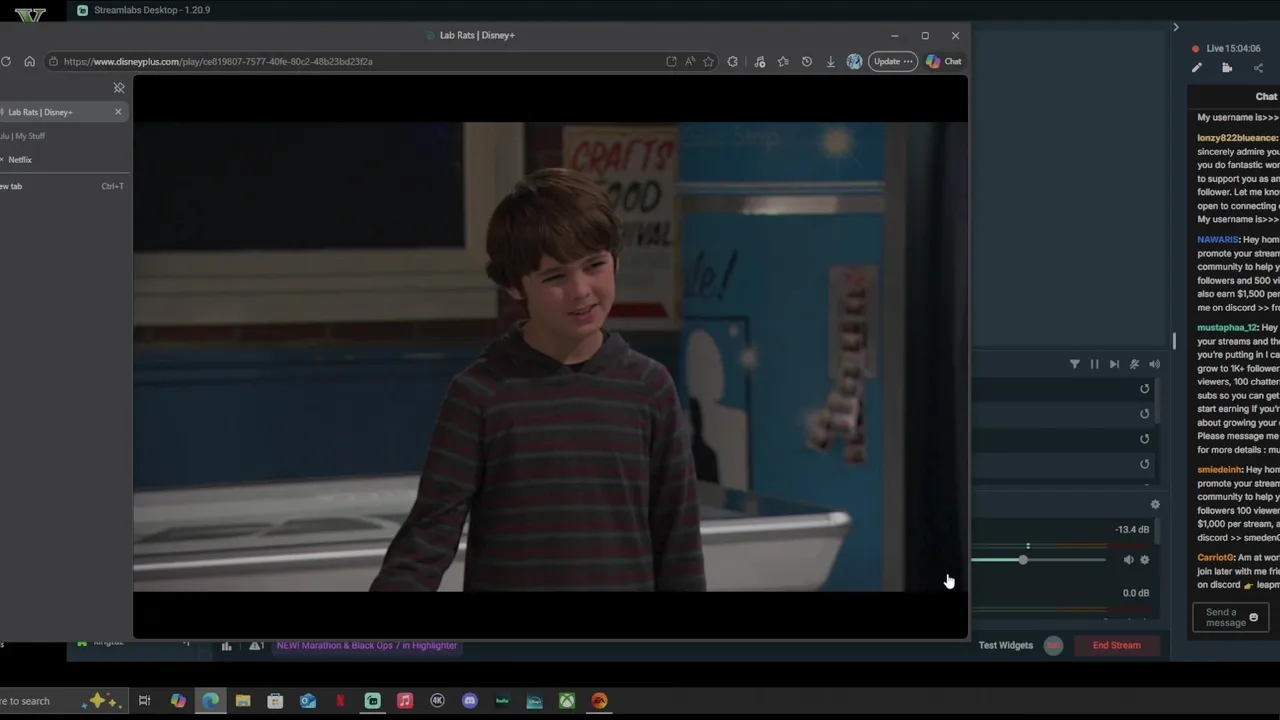Image resolution: width=1280 pixels, height=720 pixels.
Task: Click the browser home icon
Action: pos(29,61)
